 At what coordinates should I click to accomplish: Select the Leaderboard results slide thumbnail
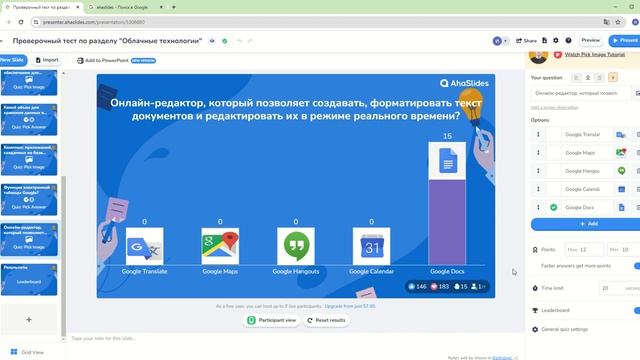point(29,280)
